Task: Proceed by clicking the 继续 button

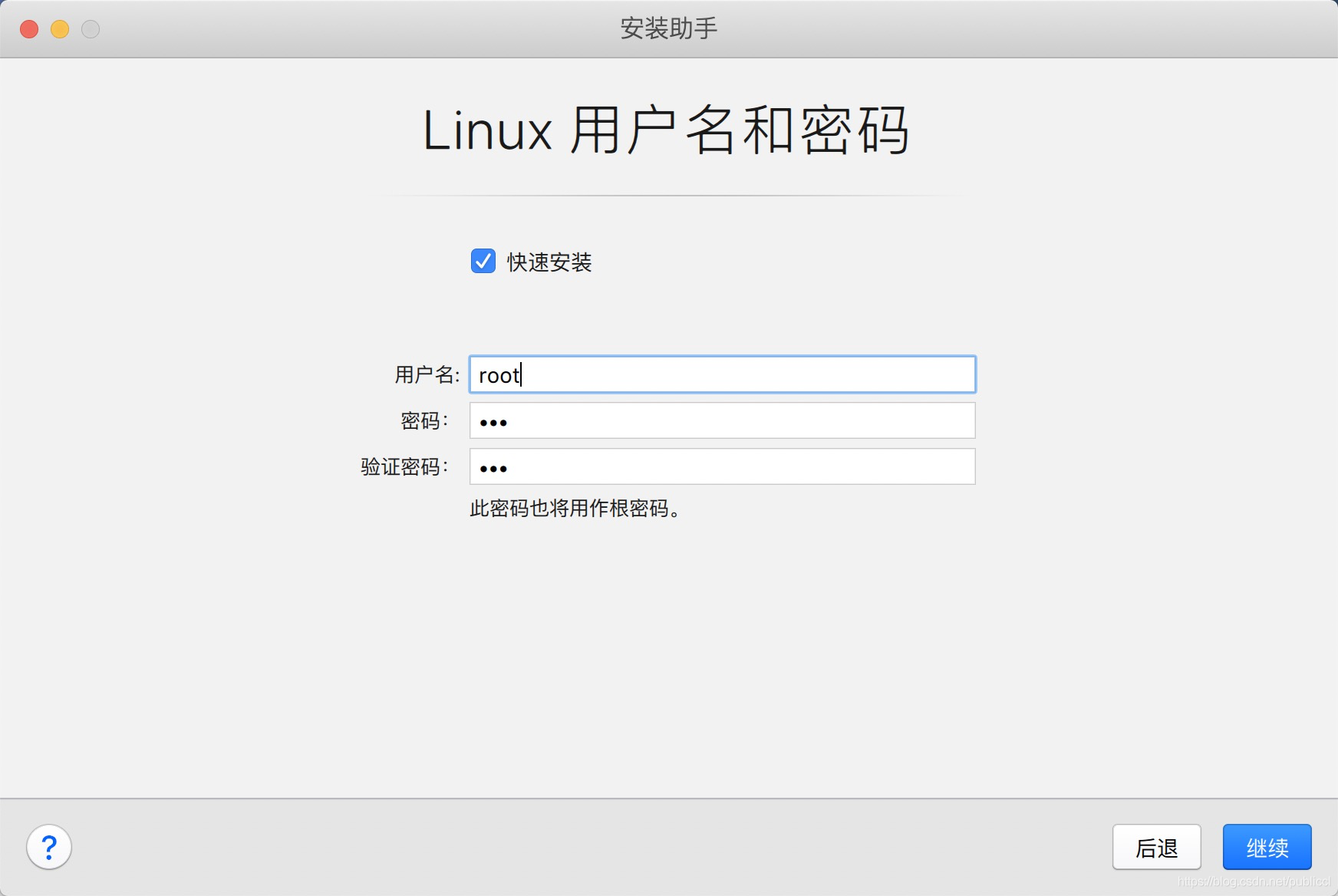Action: [1267, 847]
